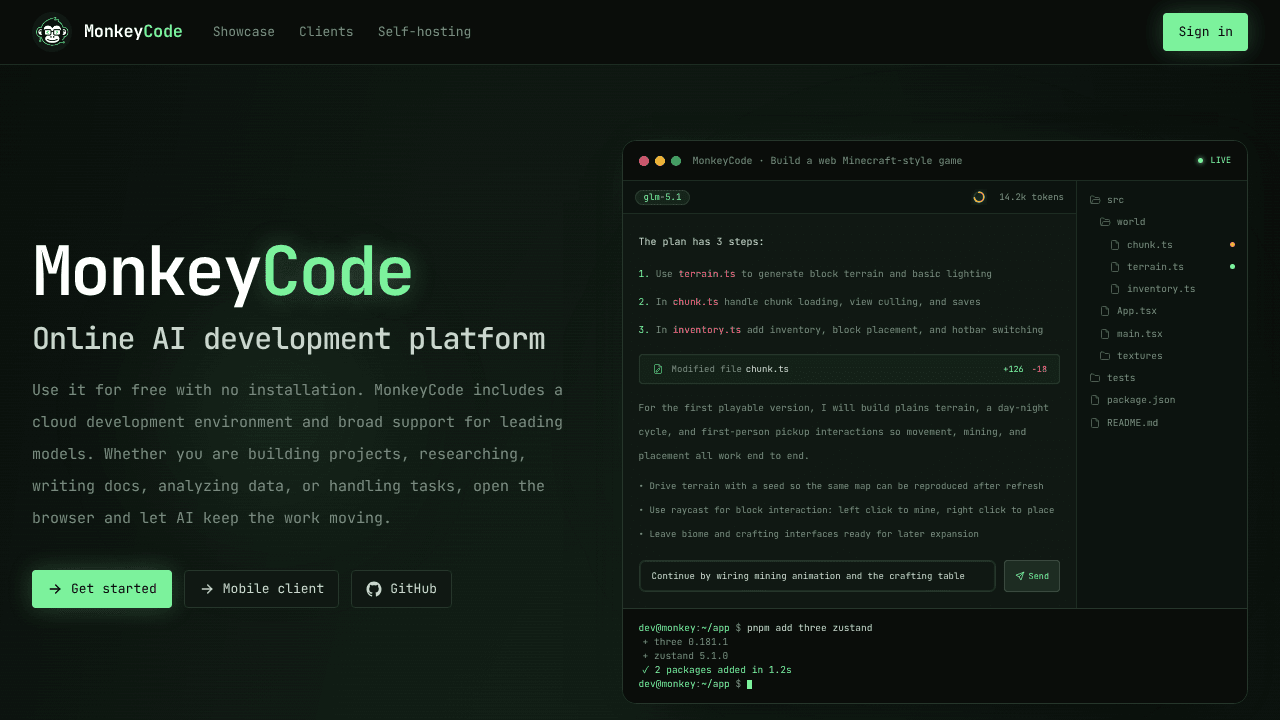This screenshot has width=1280, height=720.
Task: Click the terminal prompt cursor line
Action: [x=695, y=684]
